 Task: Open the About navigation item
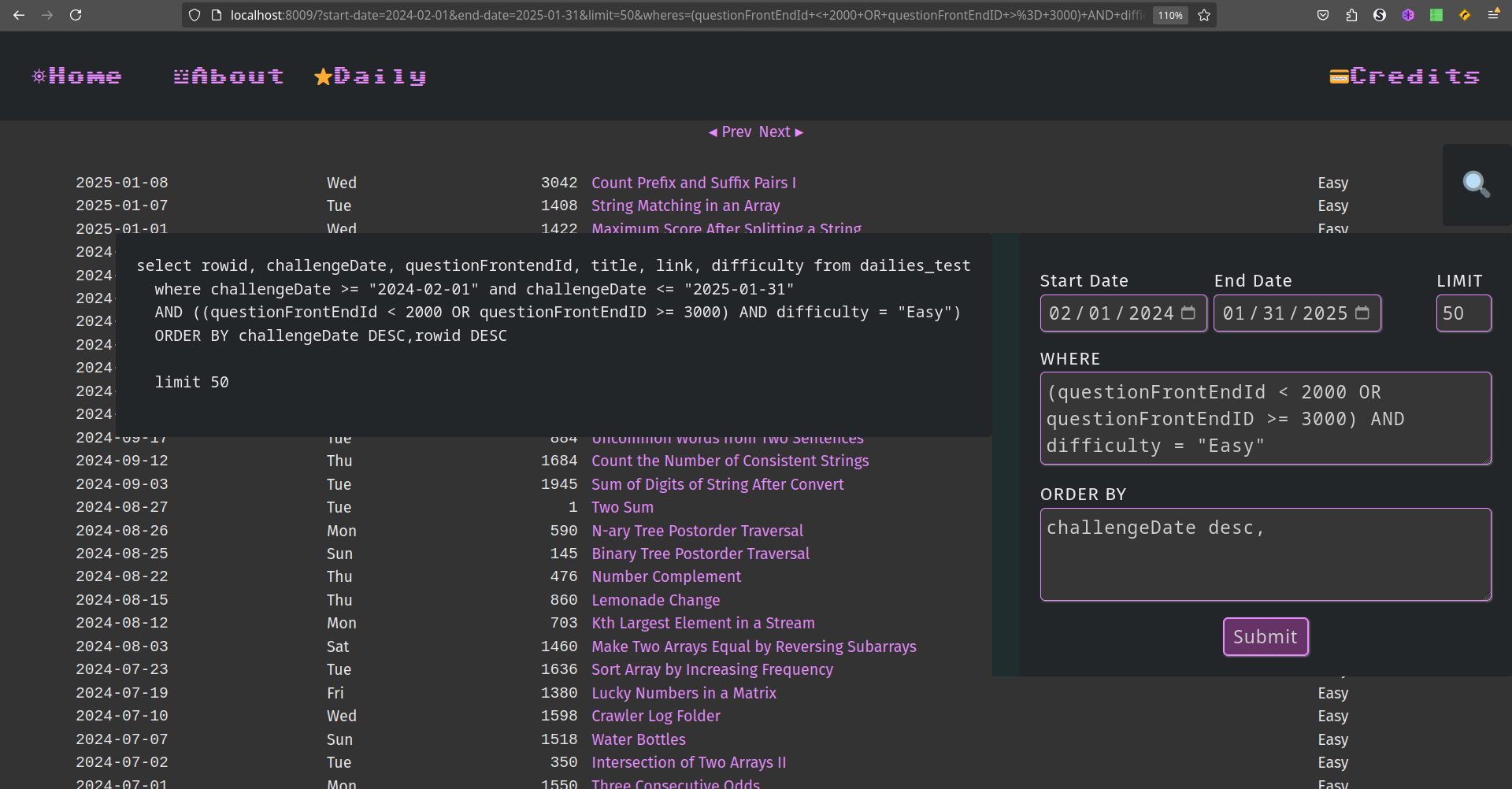point(228,76)
